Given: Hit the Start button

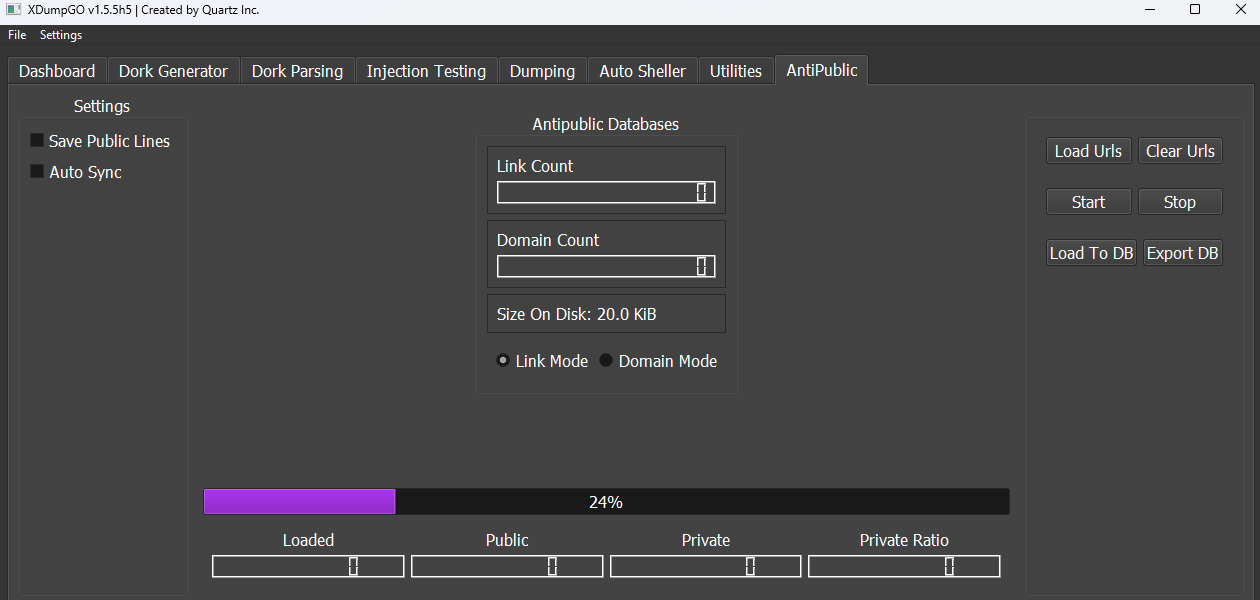Looking at the screenshot, I should tap(1088, 202).
